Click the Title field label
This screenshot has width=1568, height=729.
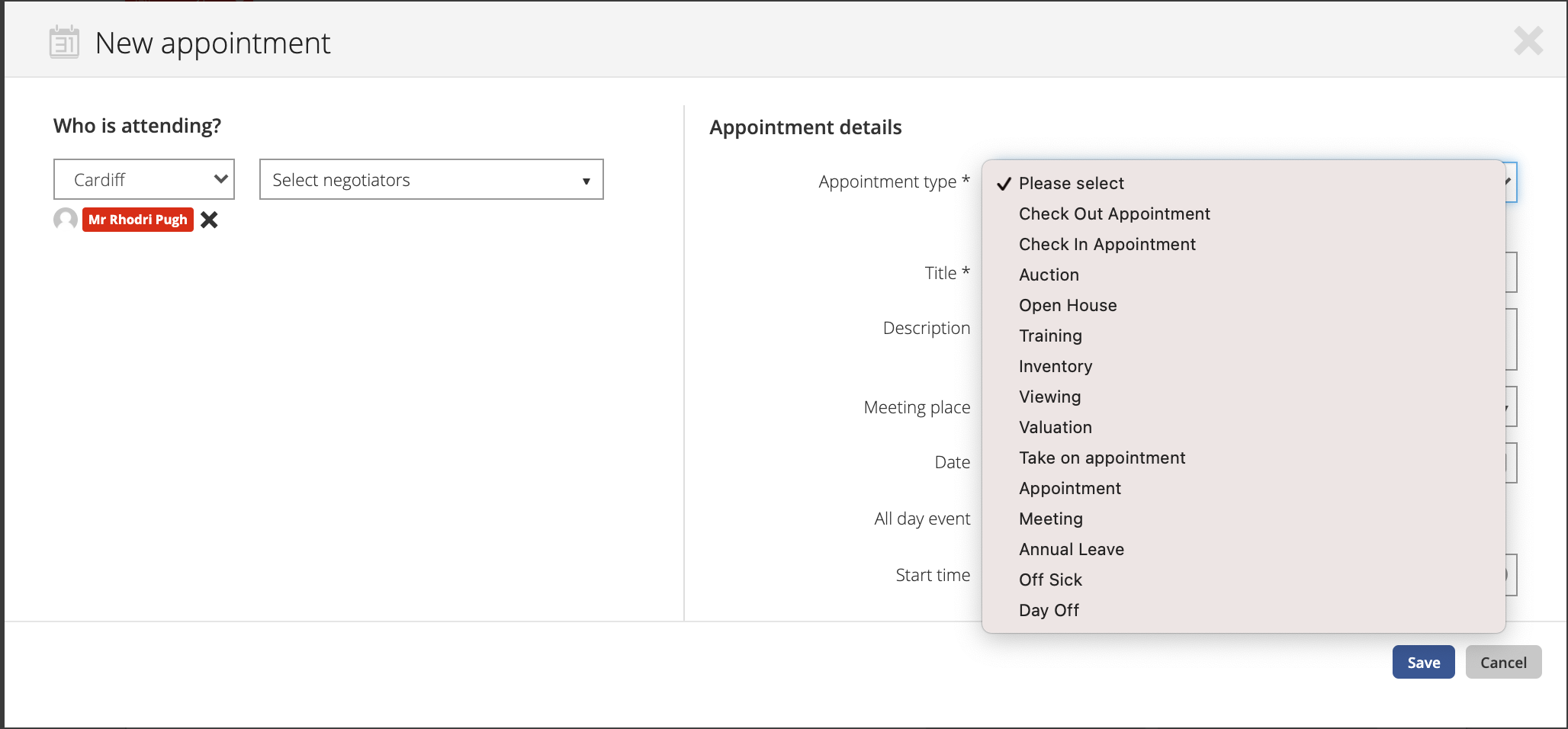947,273
